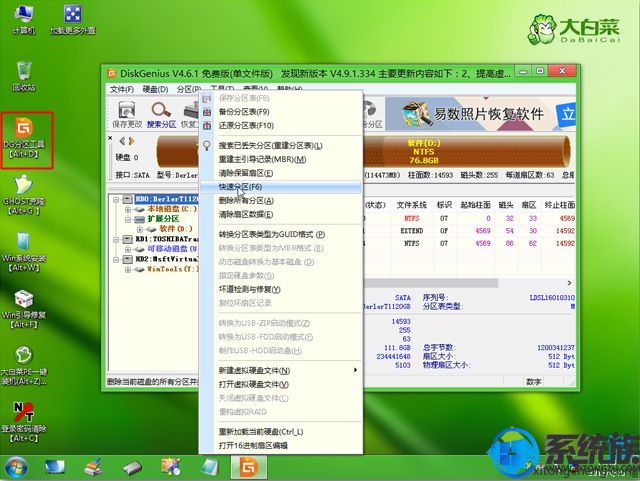Image resolution: width=640 pixels, height=481 pixels.
Task: Open the load more drivers desktop icon
Action: point(73,20)
